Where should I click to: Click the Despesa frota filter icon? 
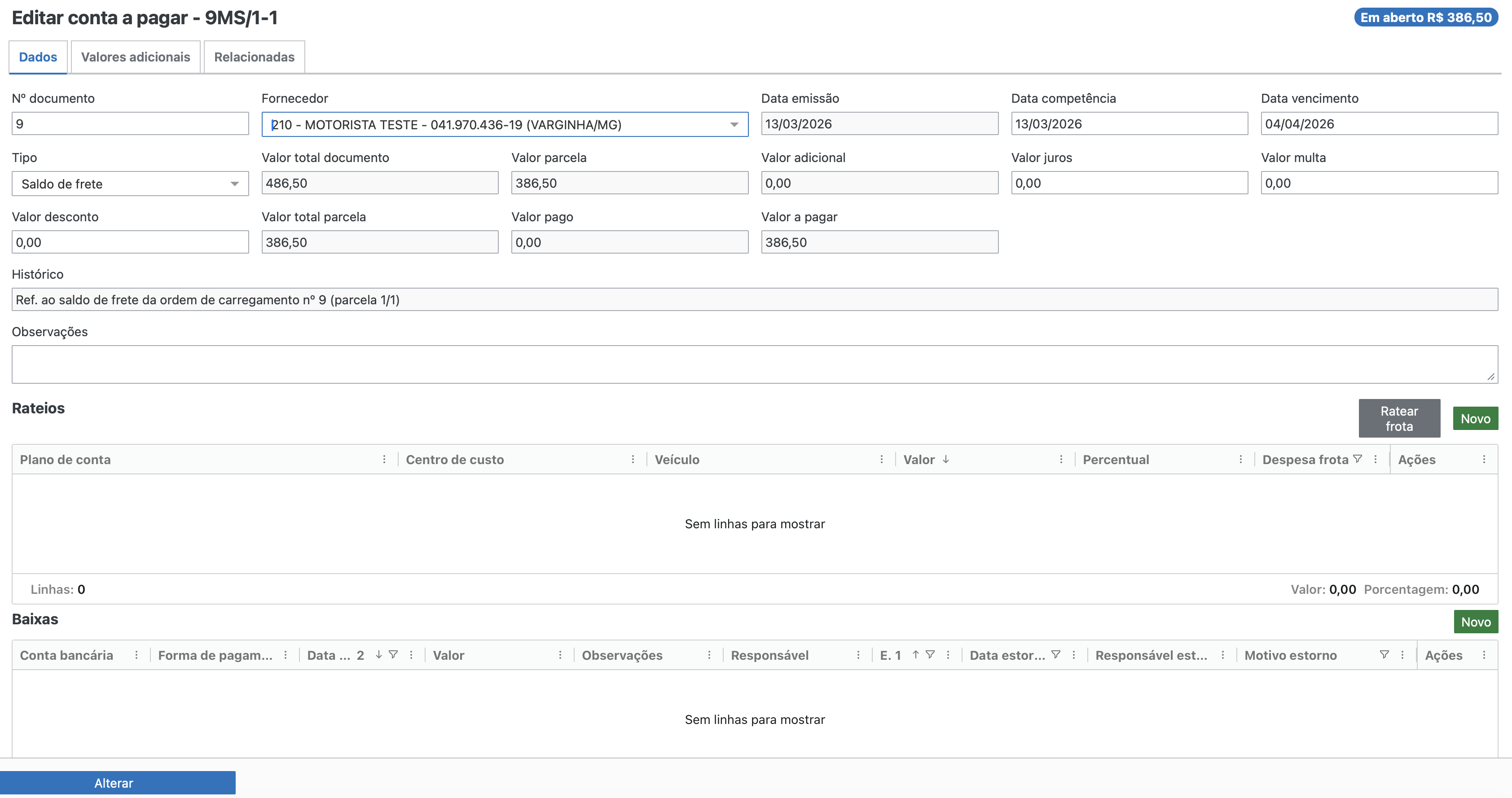point(1358,459)
